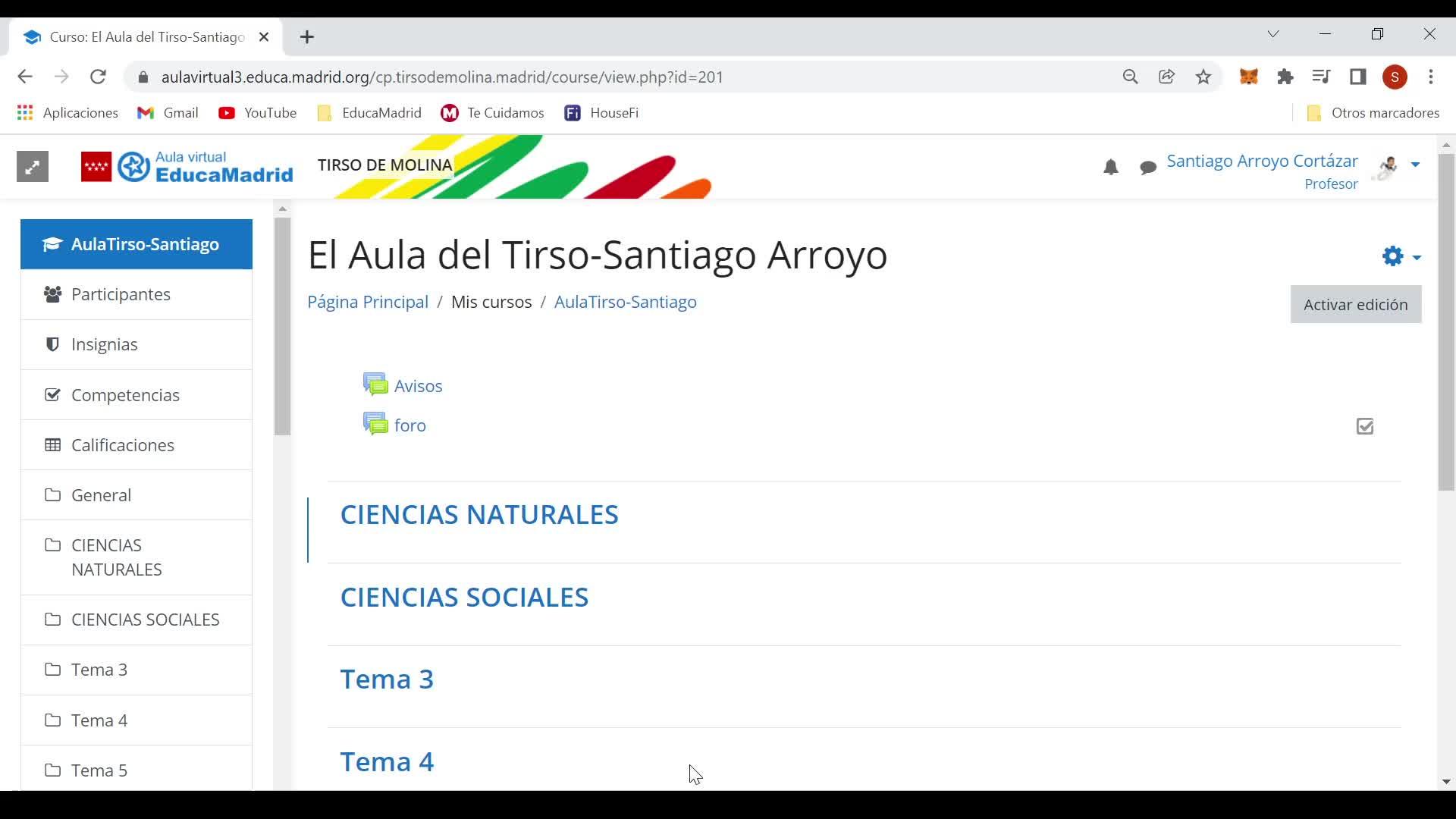
Task: Click the notifications bell icon
Action: [x=1110, y=168]
